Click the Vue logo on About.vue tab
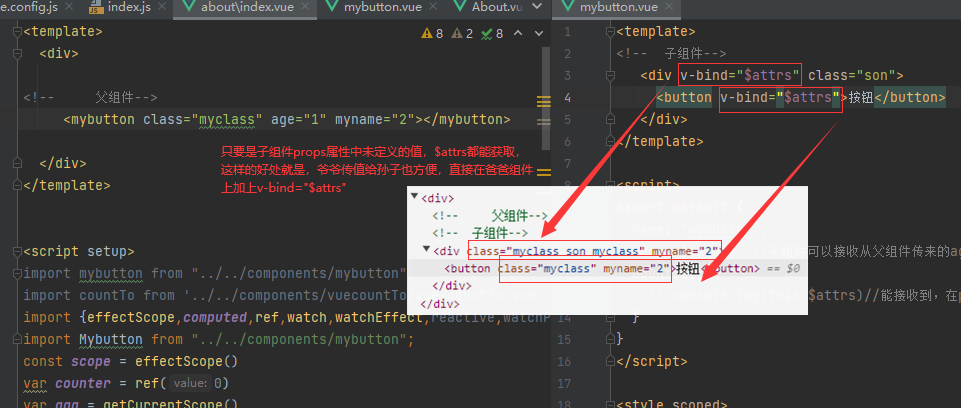This screenshot has width=961, height=408. pos(459,7)
